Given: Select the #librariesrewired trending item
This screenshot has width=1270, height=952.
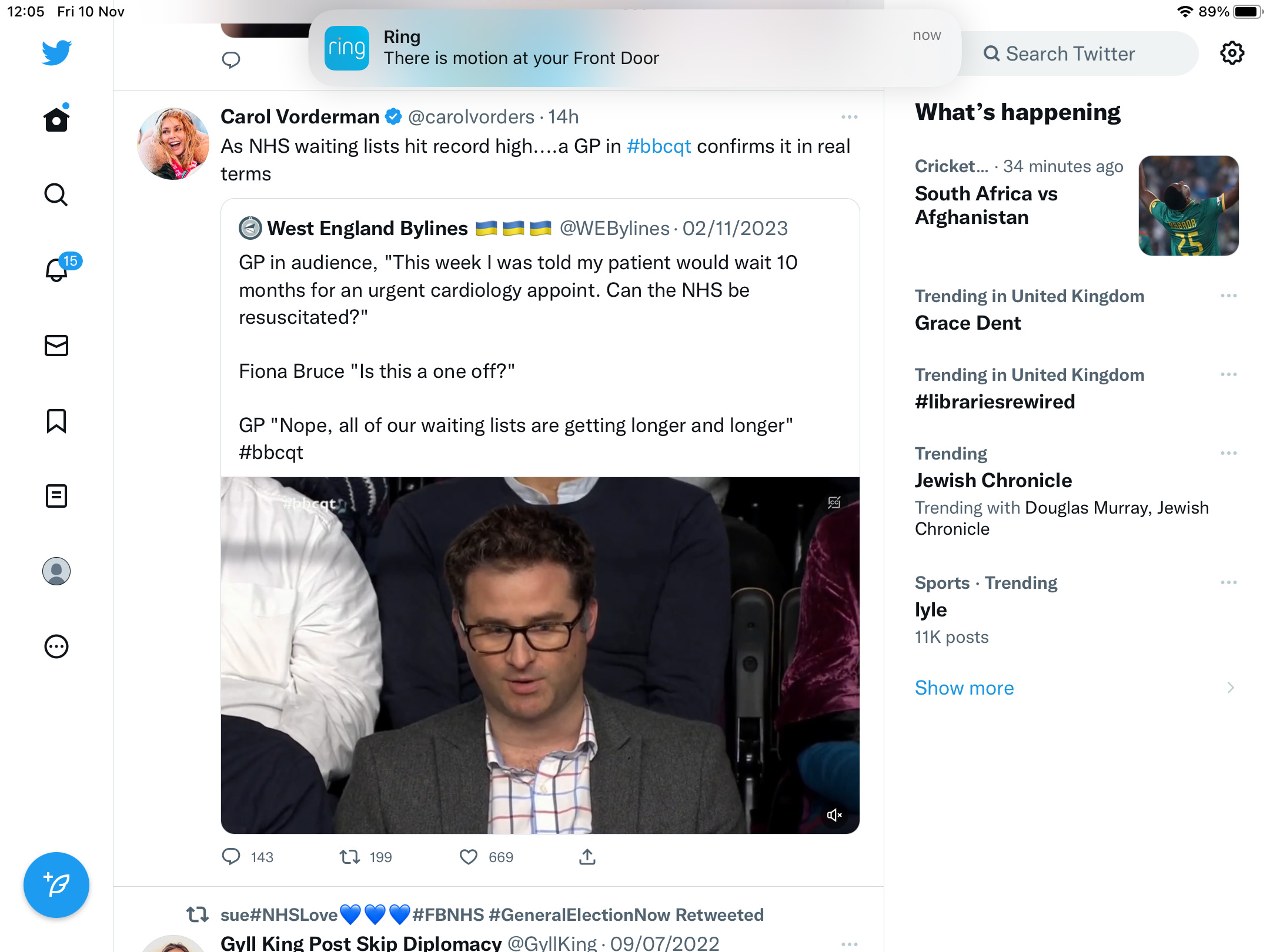Looking at the screenshot, I should pos(1077,388).
